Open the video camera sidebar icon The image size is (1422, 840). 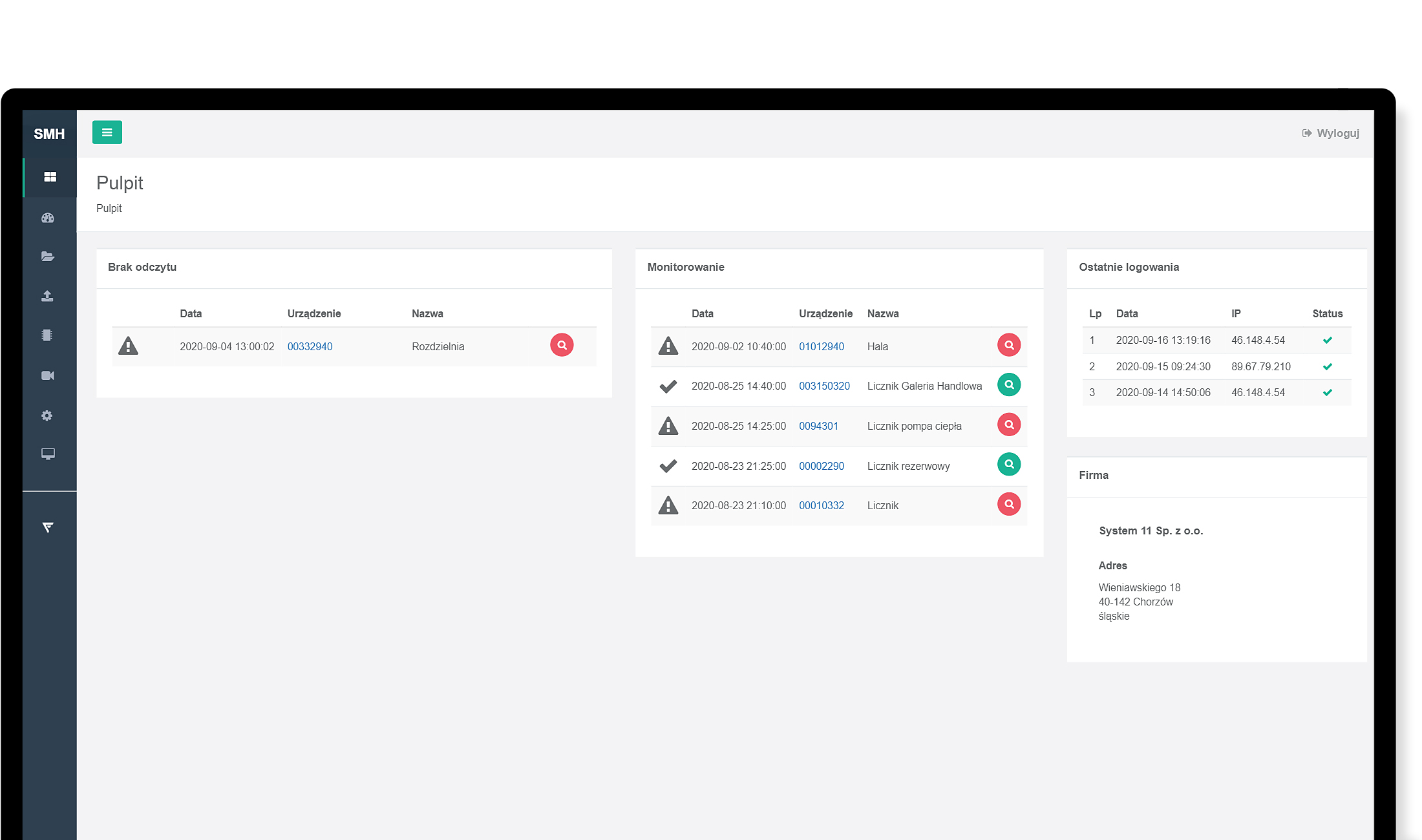coord(48,375)
